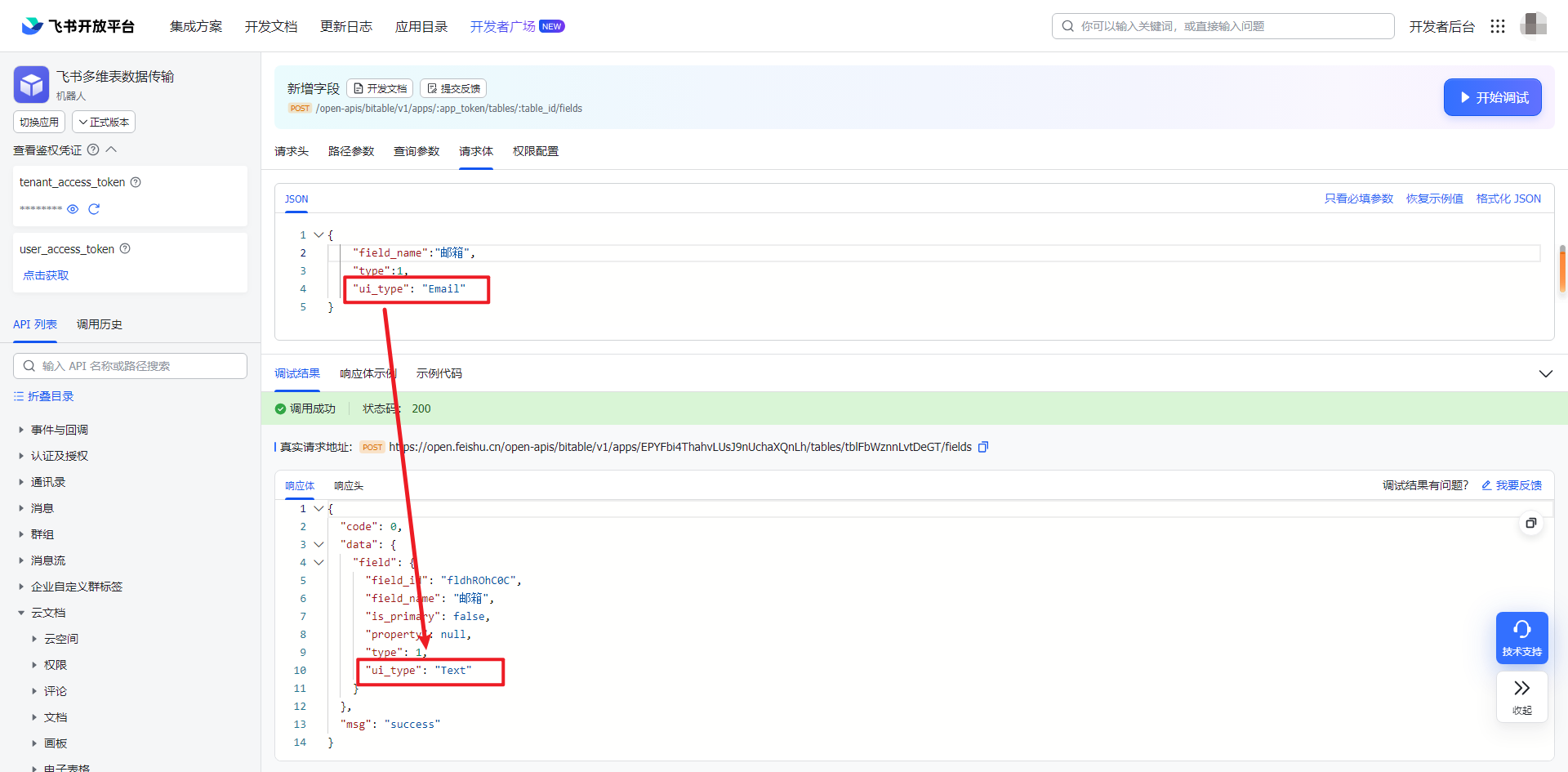Click the Feishu Bitable app cube icon
This screenshot has height=772, width=1568.
coord(31,84)
